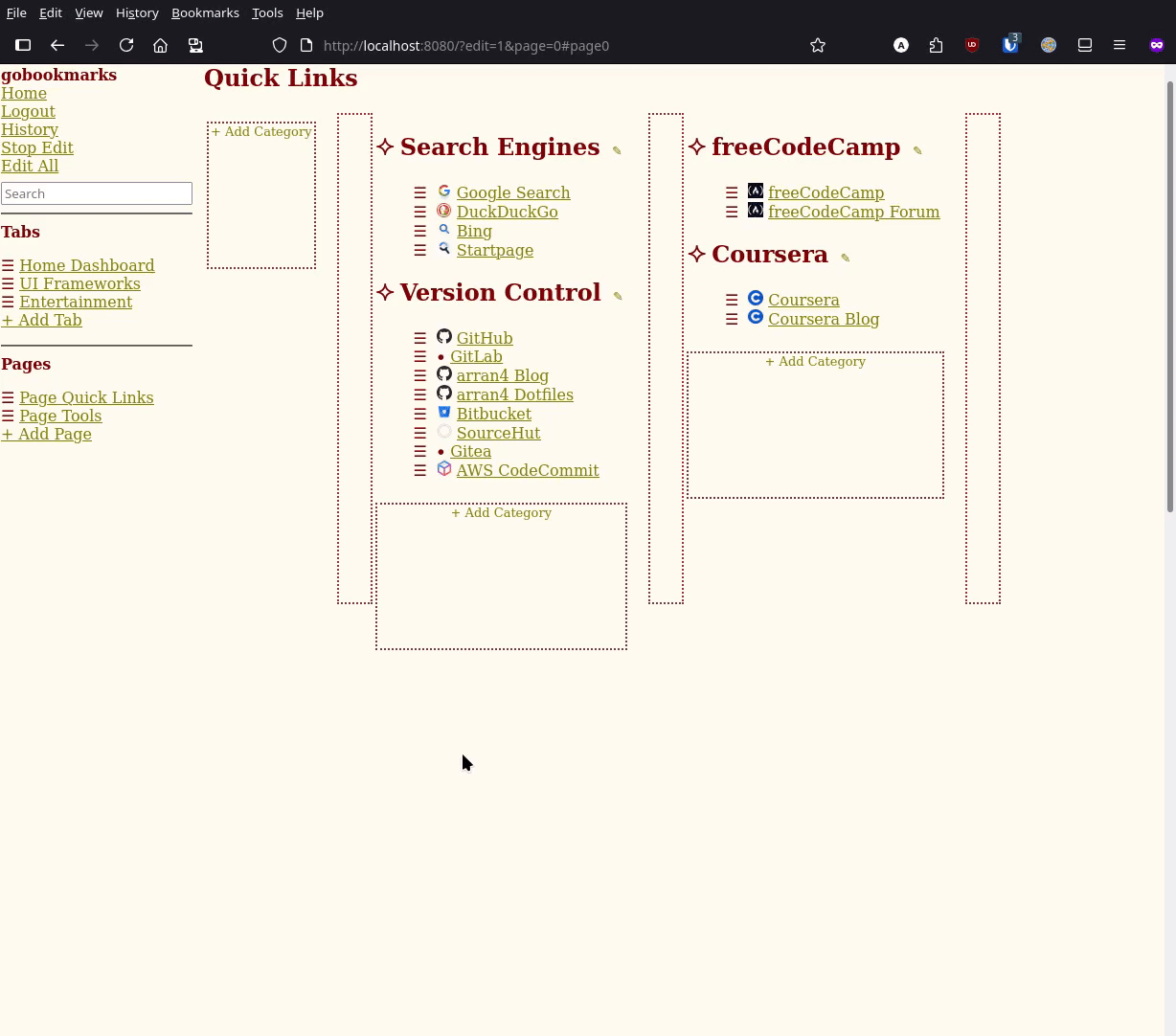Bookmark this page with the star icon
1176x1036 pixels.
(818, 45)
